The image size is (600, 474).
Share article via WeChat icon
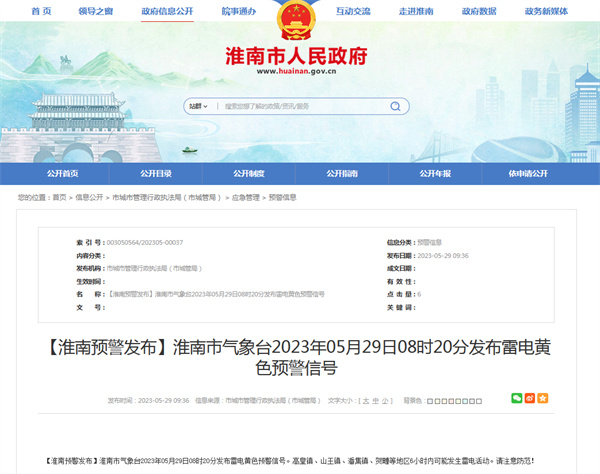click(x=517, y=398)
